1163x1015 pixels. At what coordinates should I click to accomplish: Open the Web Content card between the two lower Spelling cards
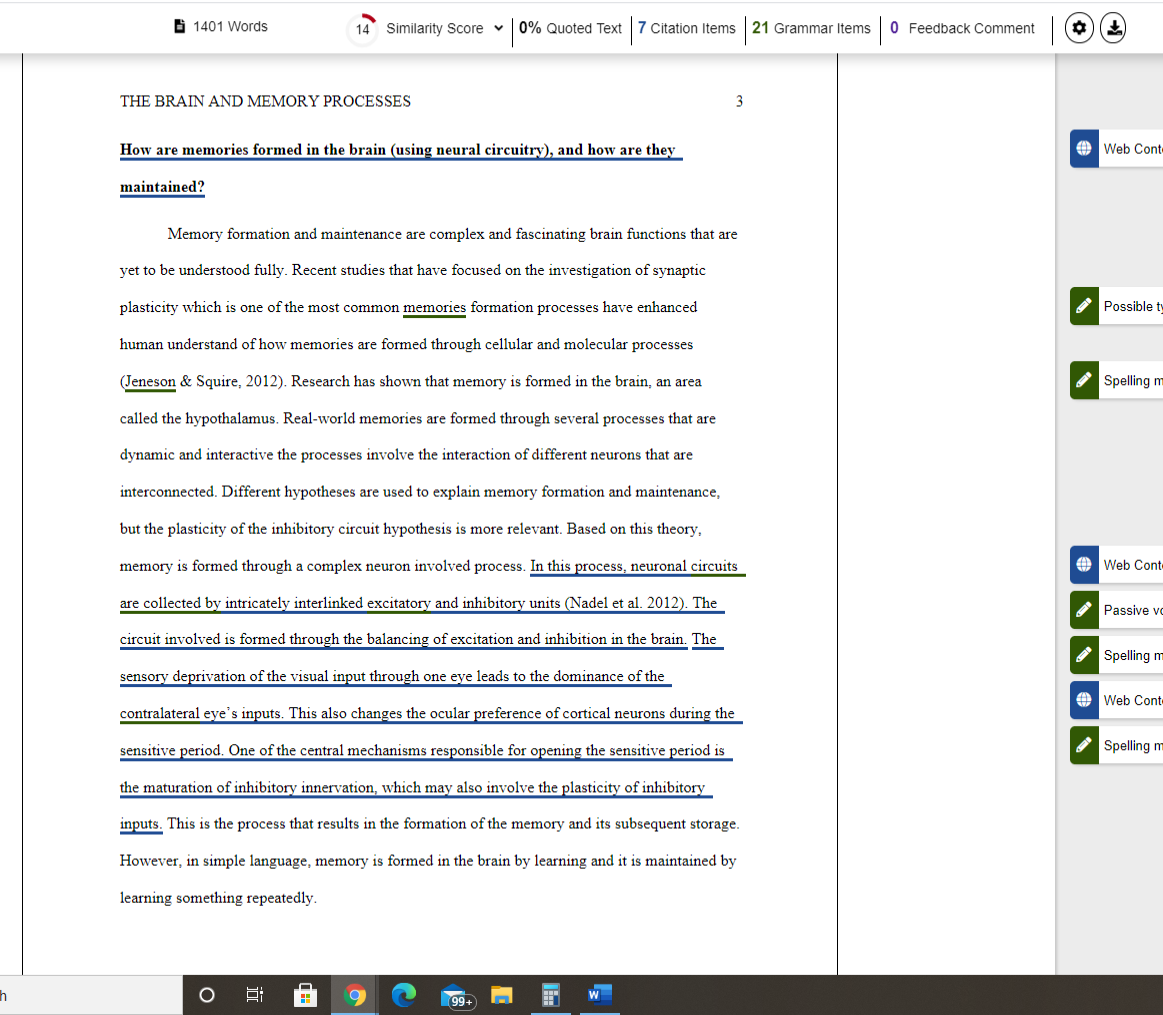click(x=1116, y=700)
